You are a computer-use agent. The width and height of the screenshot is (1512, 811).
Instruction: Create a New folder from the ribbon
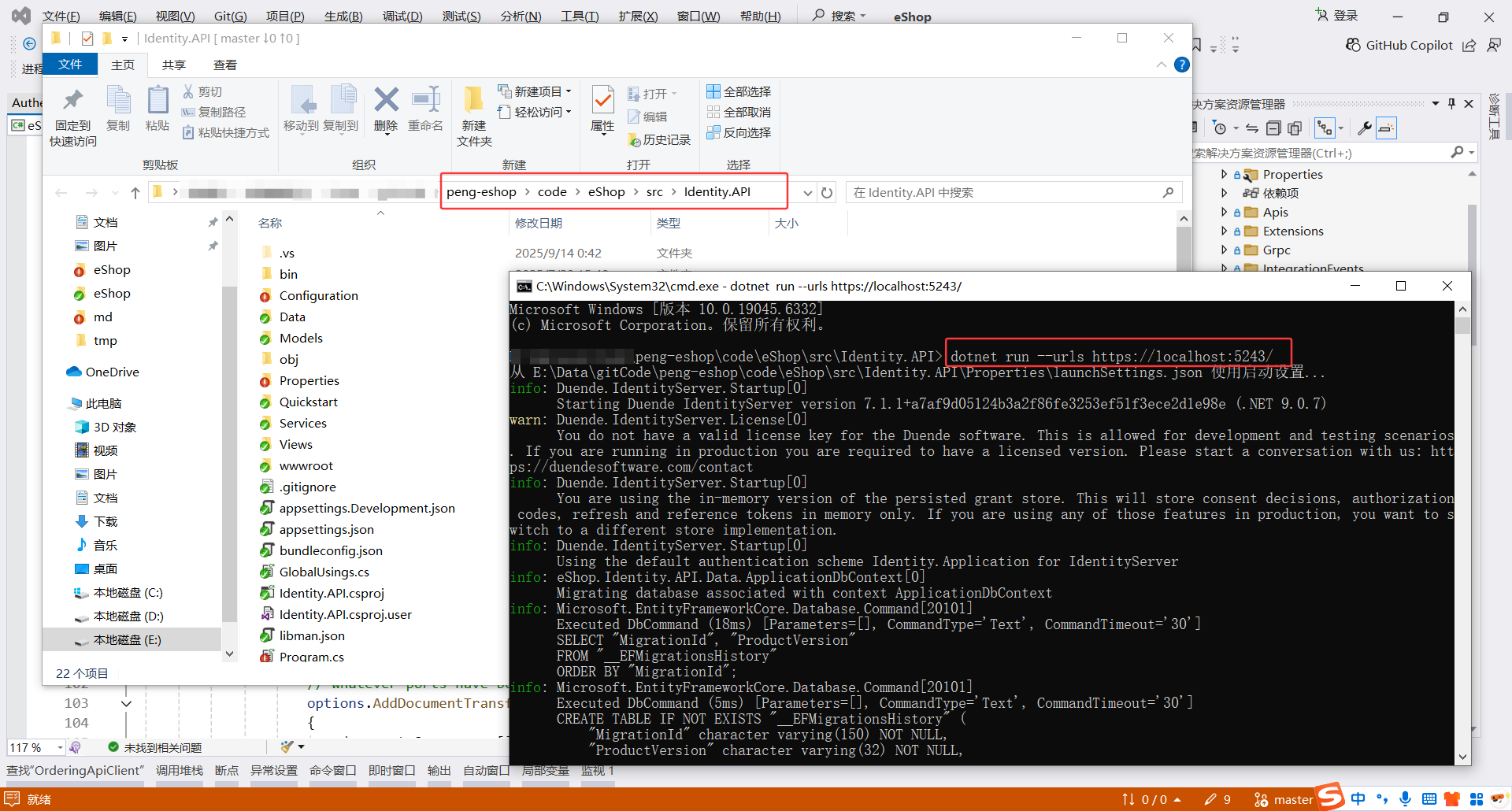474,117
